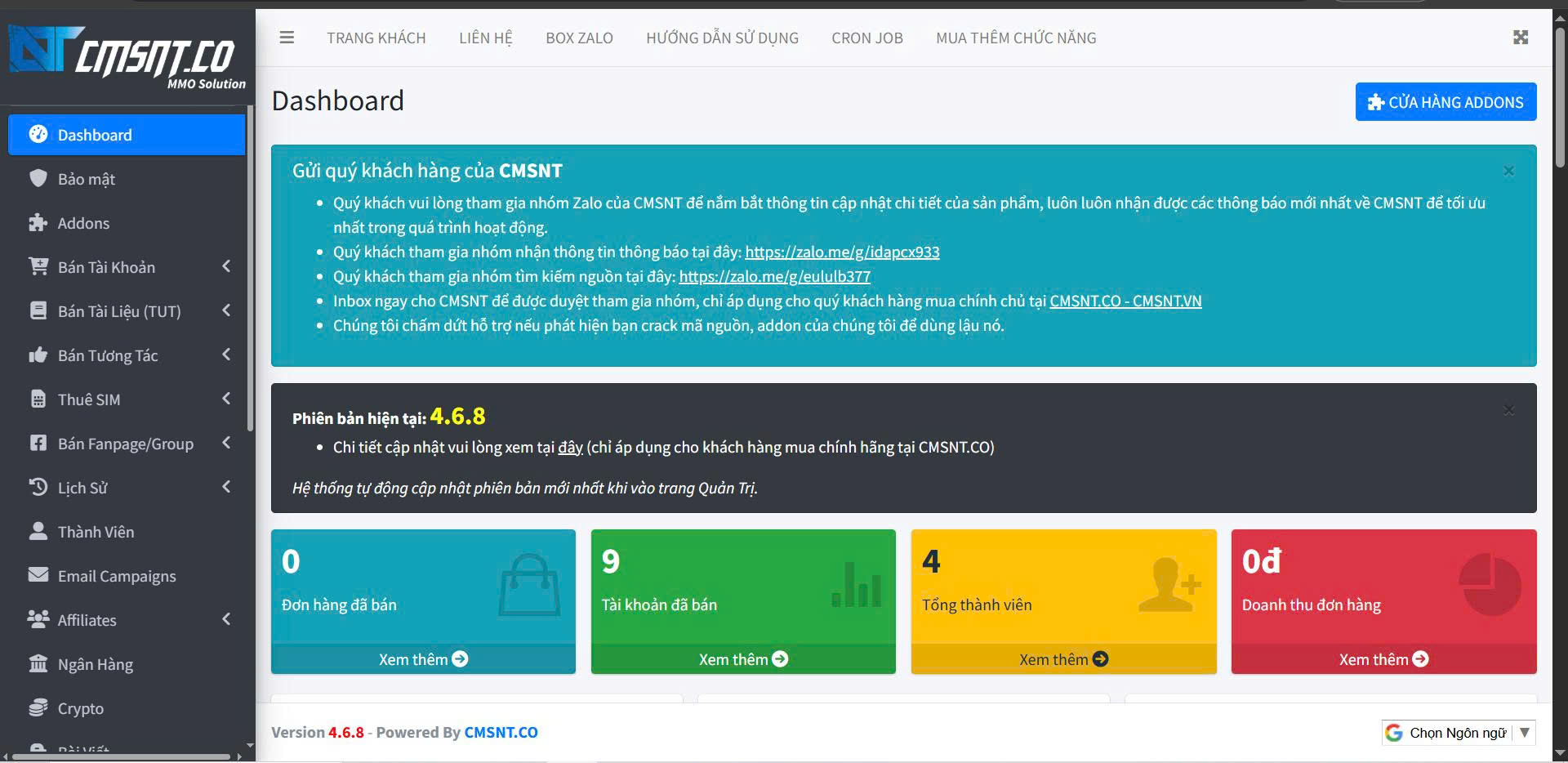Expand the Thuê SIM submenu arrow

(x=226, y=399)
